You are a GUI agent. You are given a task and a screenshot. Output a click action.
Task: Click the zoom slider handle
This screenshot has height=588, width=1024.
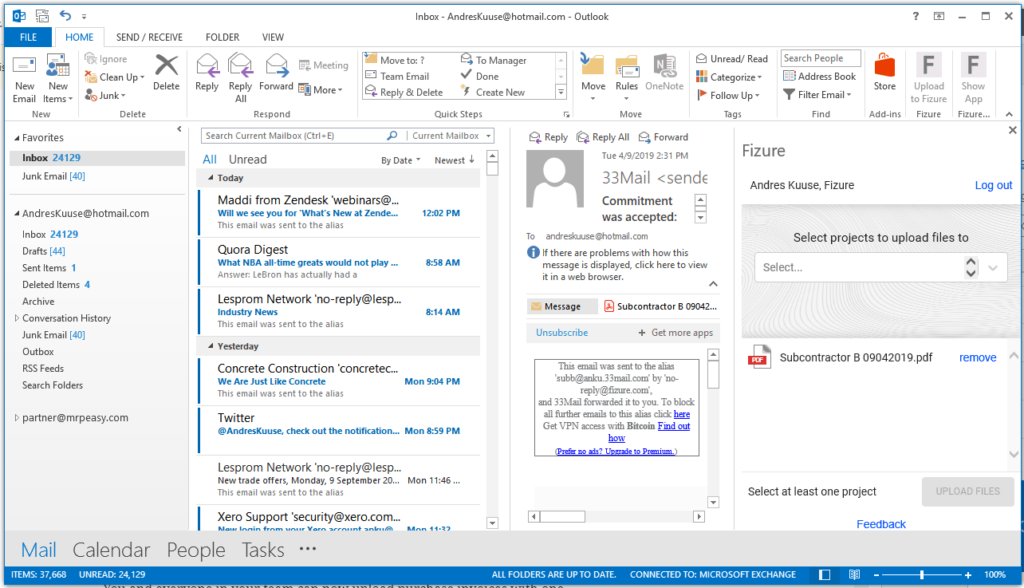[921, 575]
